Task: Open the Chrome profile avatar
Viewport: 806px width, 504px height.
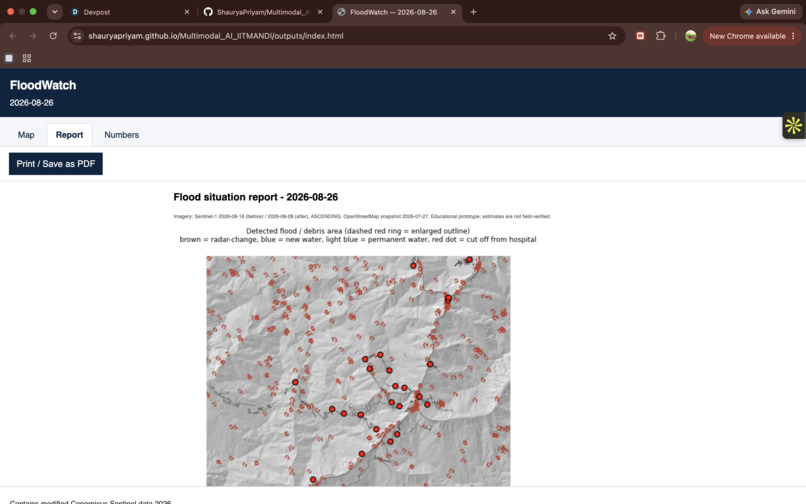Action: 690,36
